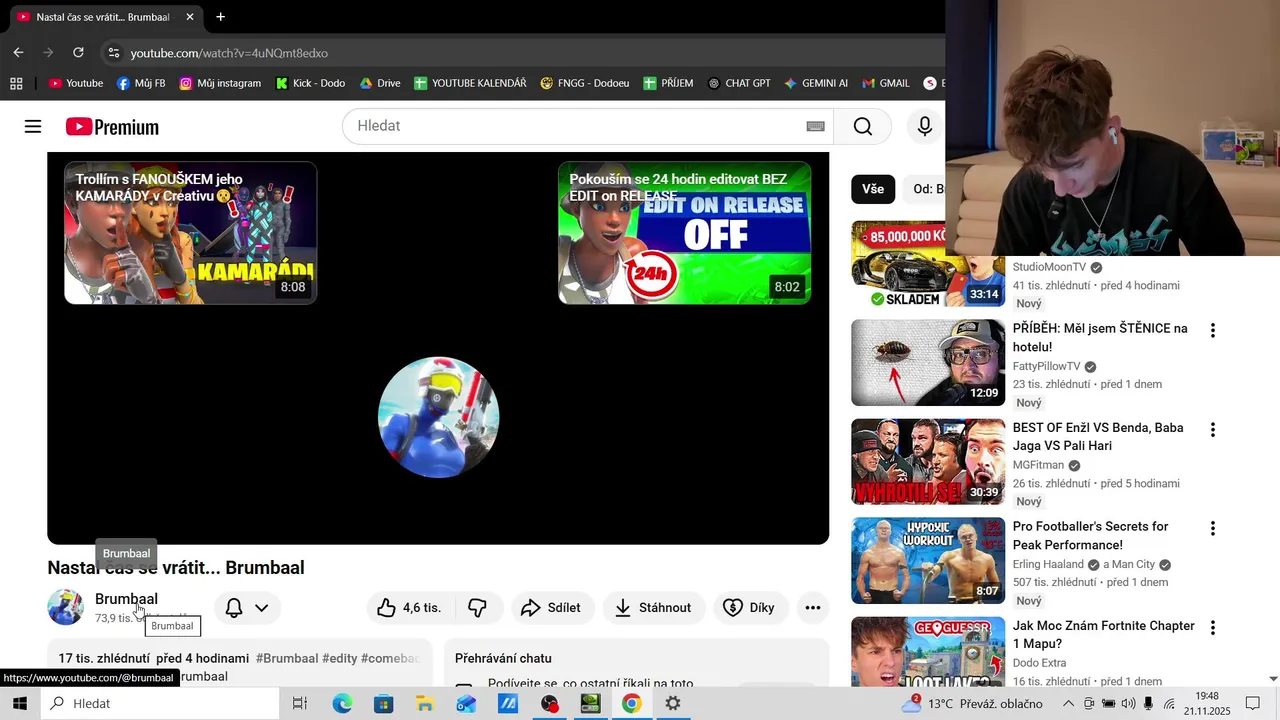Reload the page in Chrome
Image resolution: width=1280 pixels, height=720 pixels.
click(78, 52)
